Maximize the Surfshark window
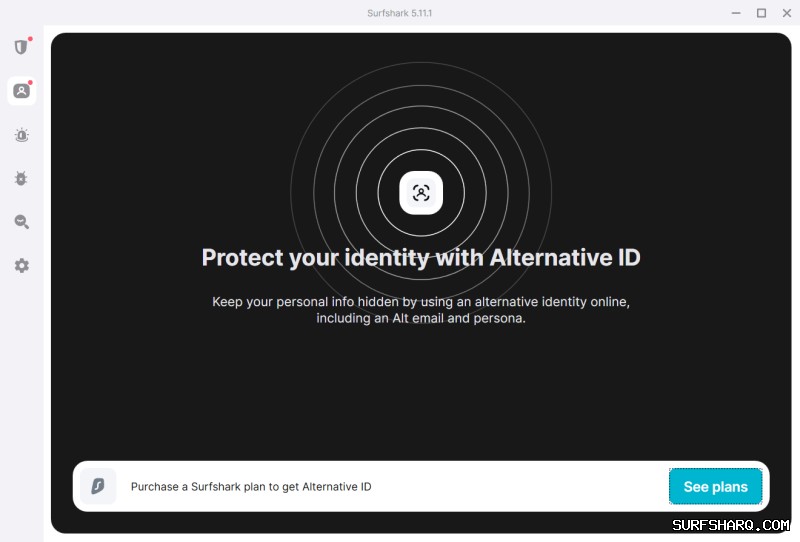800x542 pixels. point(761,13)
